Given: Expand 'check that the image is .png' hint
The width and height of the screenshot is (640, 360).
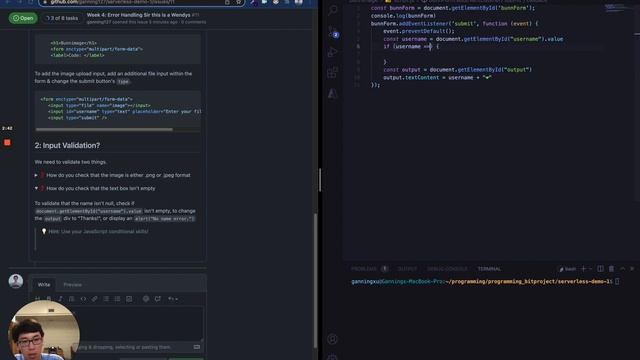Looking at the screenshot, I should pos(113,175).
